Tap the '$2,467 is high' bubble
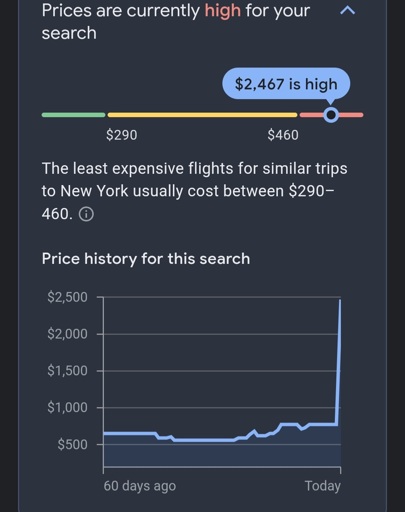405x512 pixels. click(x=286, y=84)
